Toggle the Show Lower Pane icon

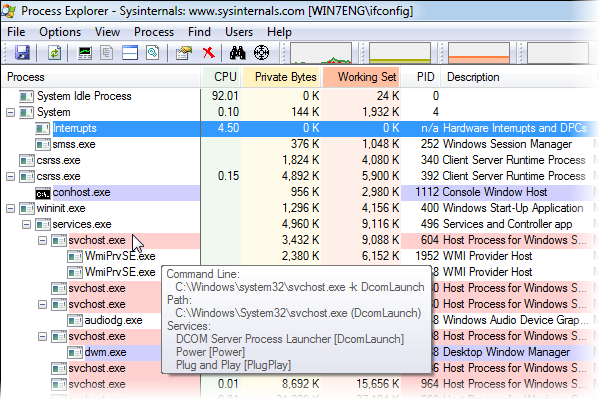[130, 52]
